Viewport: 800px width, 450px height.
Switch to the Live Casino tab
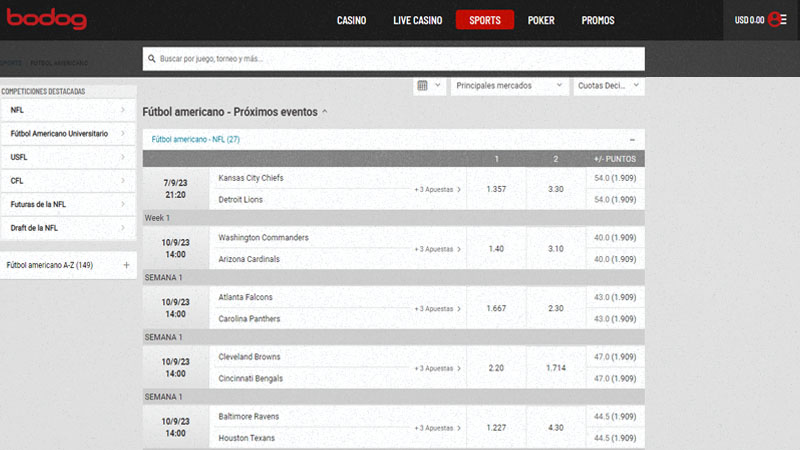[417, 20]
